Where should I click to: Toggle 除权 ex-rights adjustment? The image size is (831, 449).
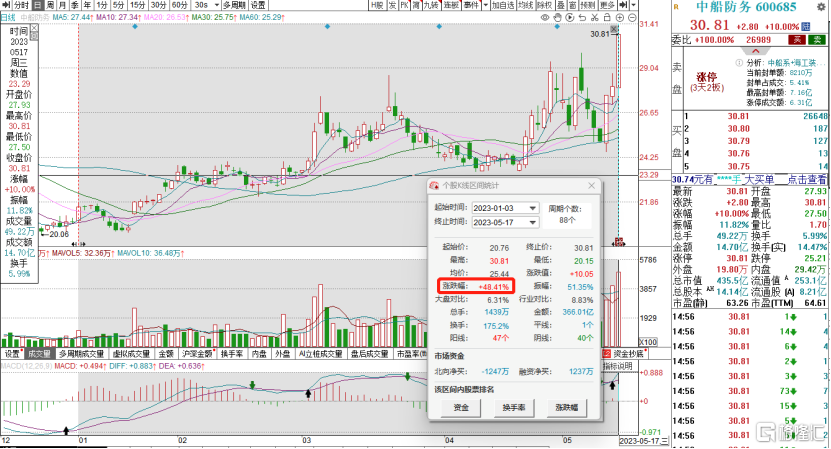click(x=545, y=5)
